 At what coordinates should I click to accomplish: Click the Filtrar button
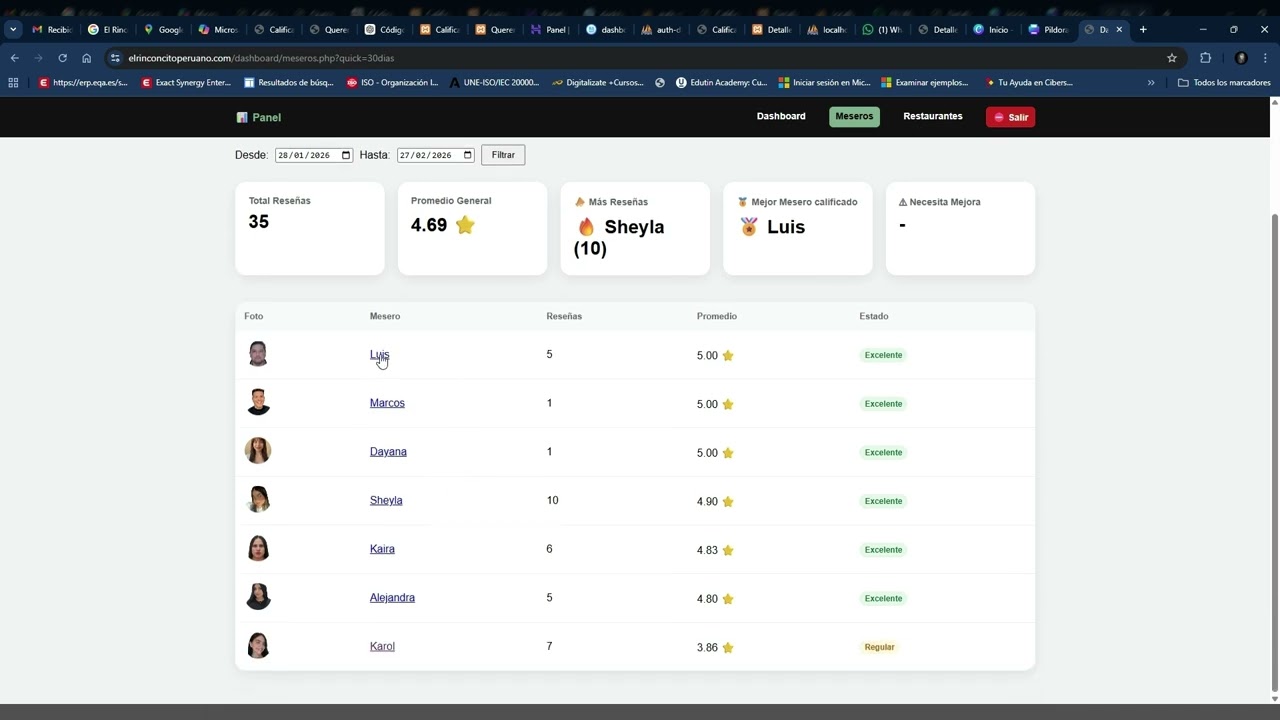coord(503,155)
